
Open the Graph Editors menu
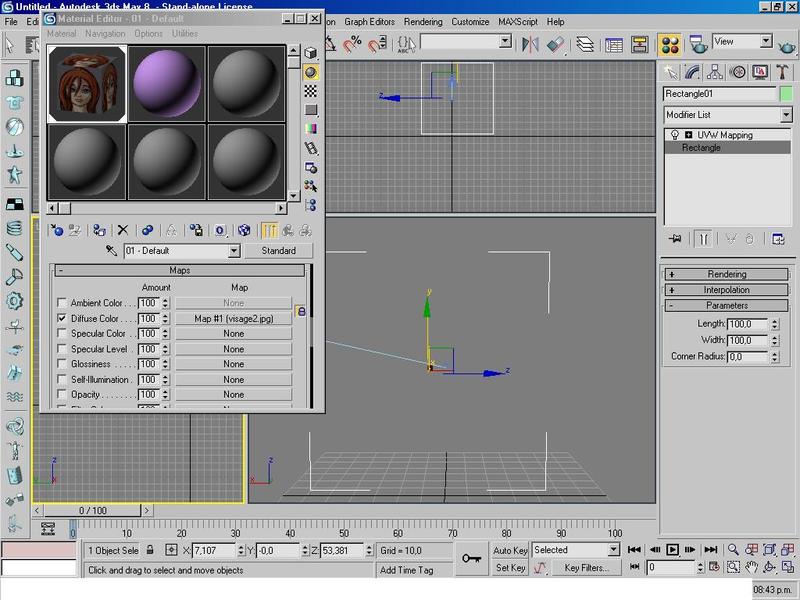click(x=369, y=22)
